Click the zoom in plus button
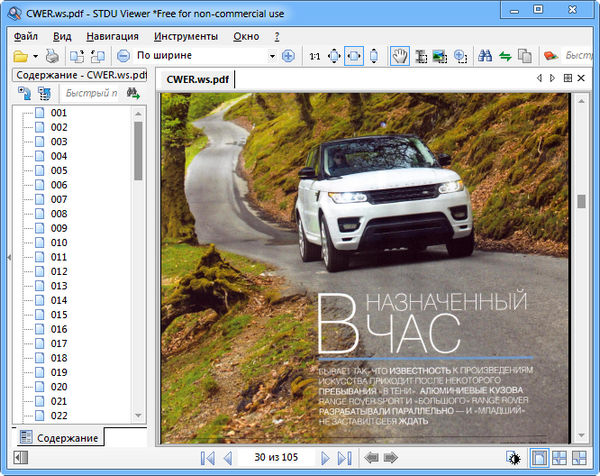 [288, 56]
